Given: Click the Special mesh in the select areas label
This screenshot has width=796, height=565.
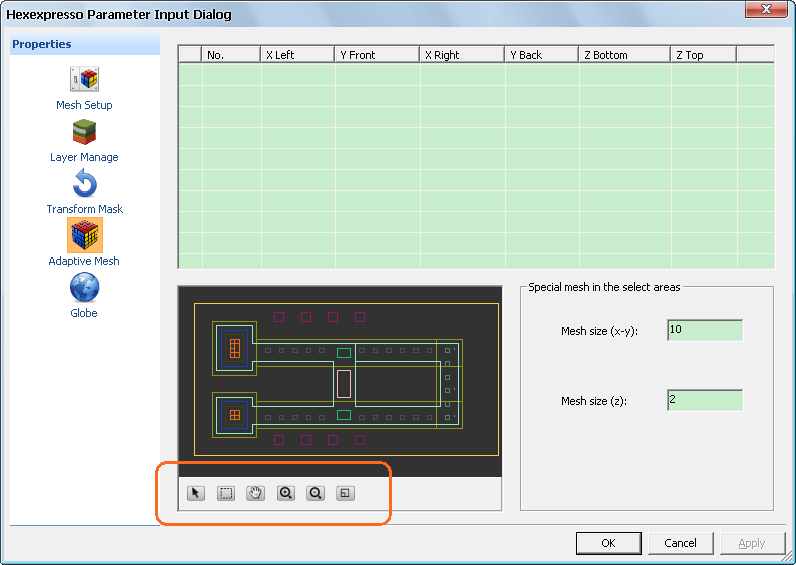Looking at the screenshot, I should tap(604, 287).
